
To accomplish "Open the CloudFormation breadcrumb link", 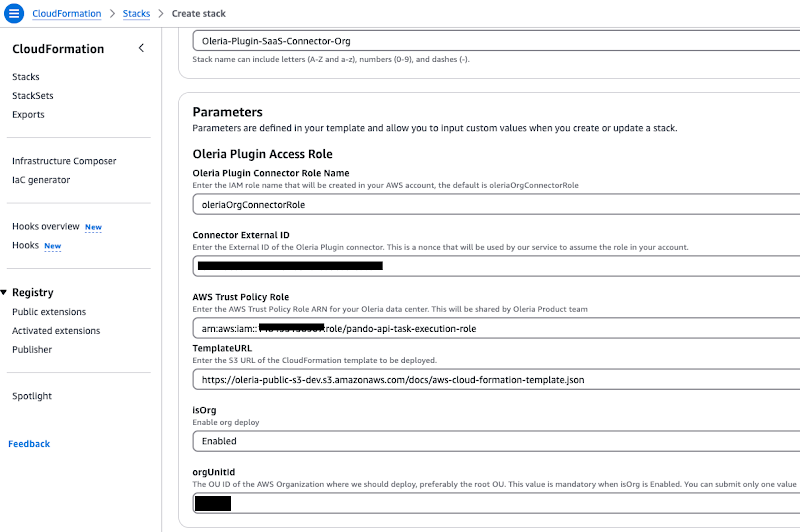I will click(x=66, y=14).
